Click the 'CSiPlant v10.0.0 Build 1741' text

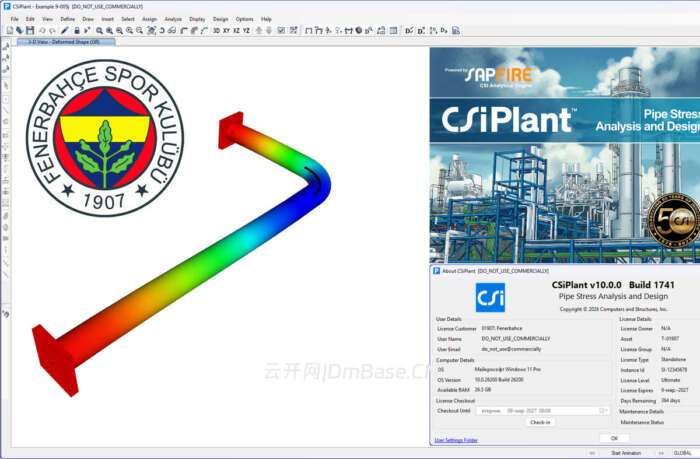613,285
